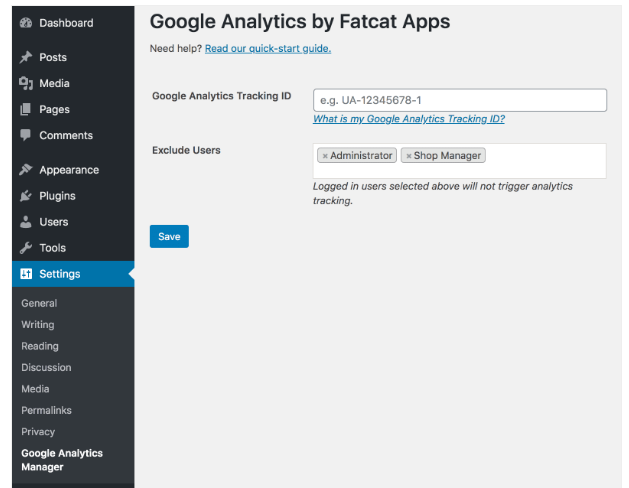Viewport: 629px width, 488px height.
Task: Click What is my Google Analytics Tracking ID link
Action: (x=409, y=119)
